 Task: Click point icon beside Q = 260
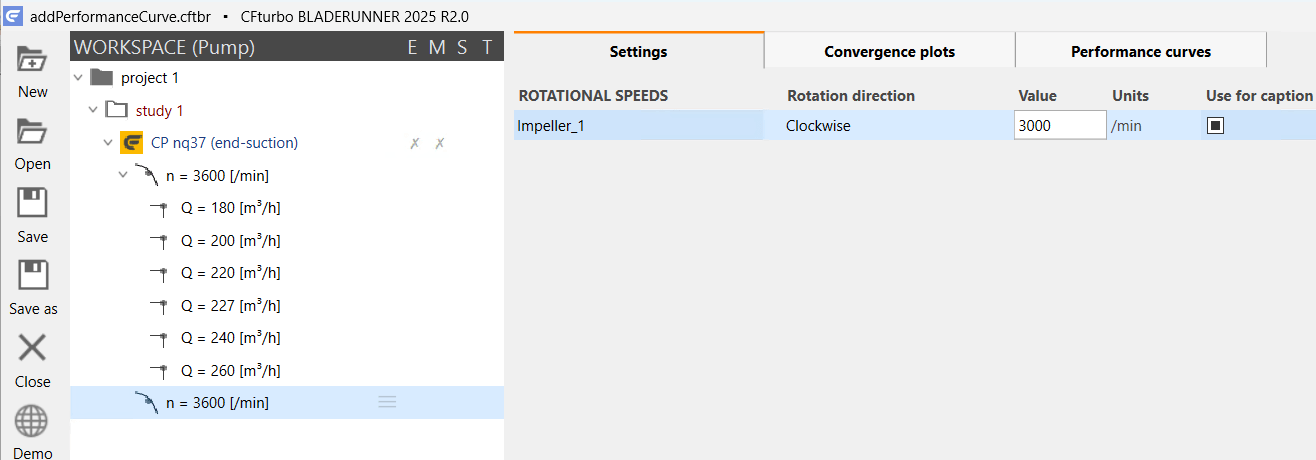click(x=159, y=370)
